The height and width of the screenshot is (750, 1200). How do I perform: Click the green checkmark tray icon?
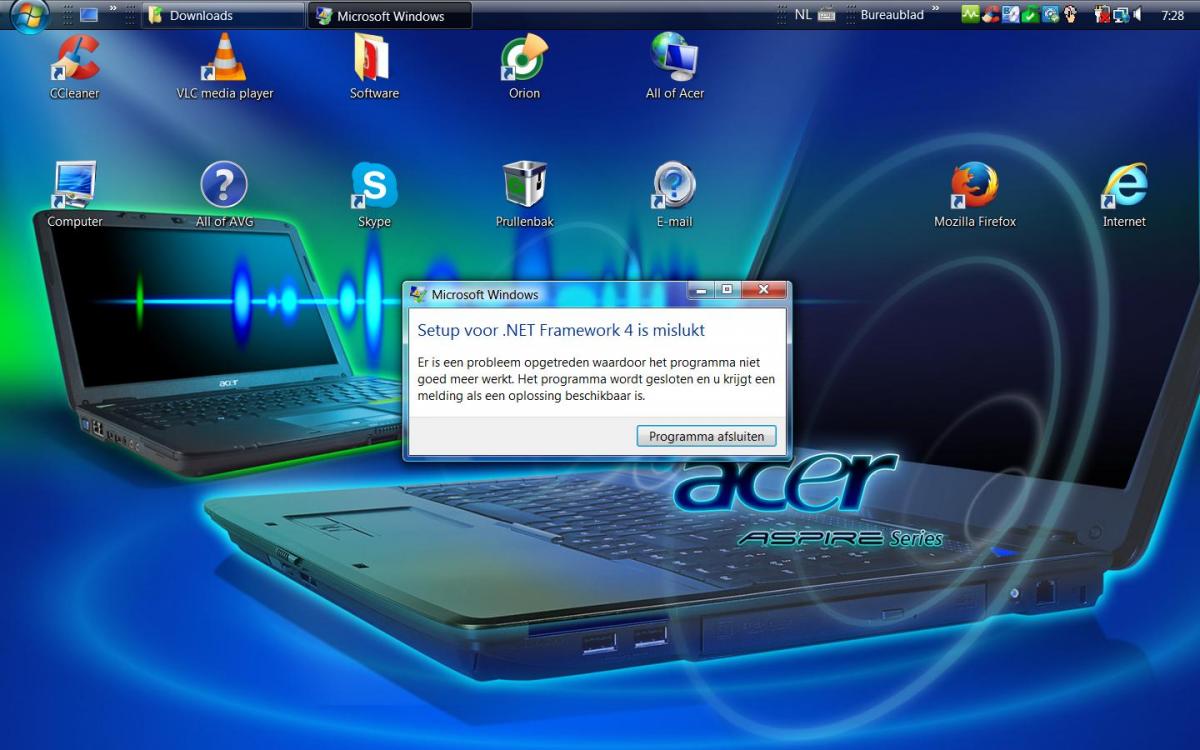[1030, 15]
